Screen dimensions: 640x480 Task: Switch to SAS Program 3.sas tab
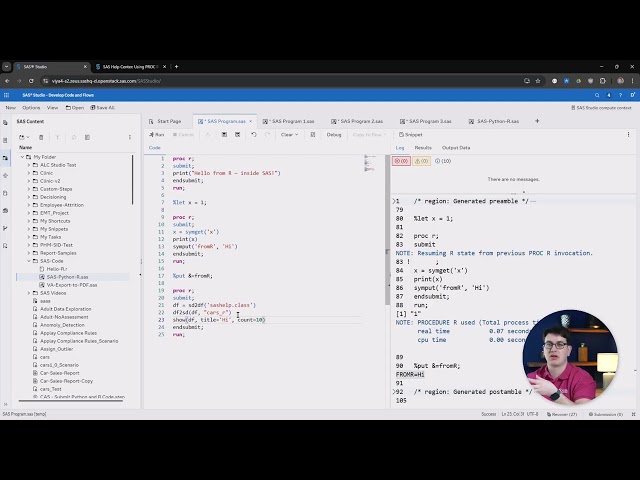pyautogui.click(x=426, y=121)
